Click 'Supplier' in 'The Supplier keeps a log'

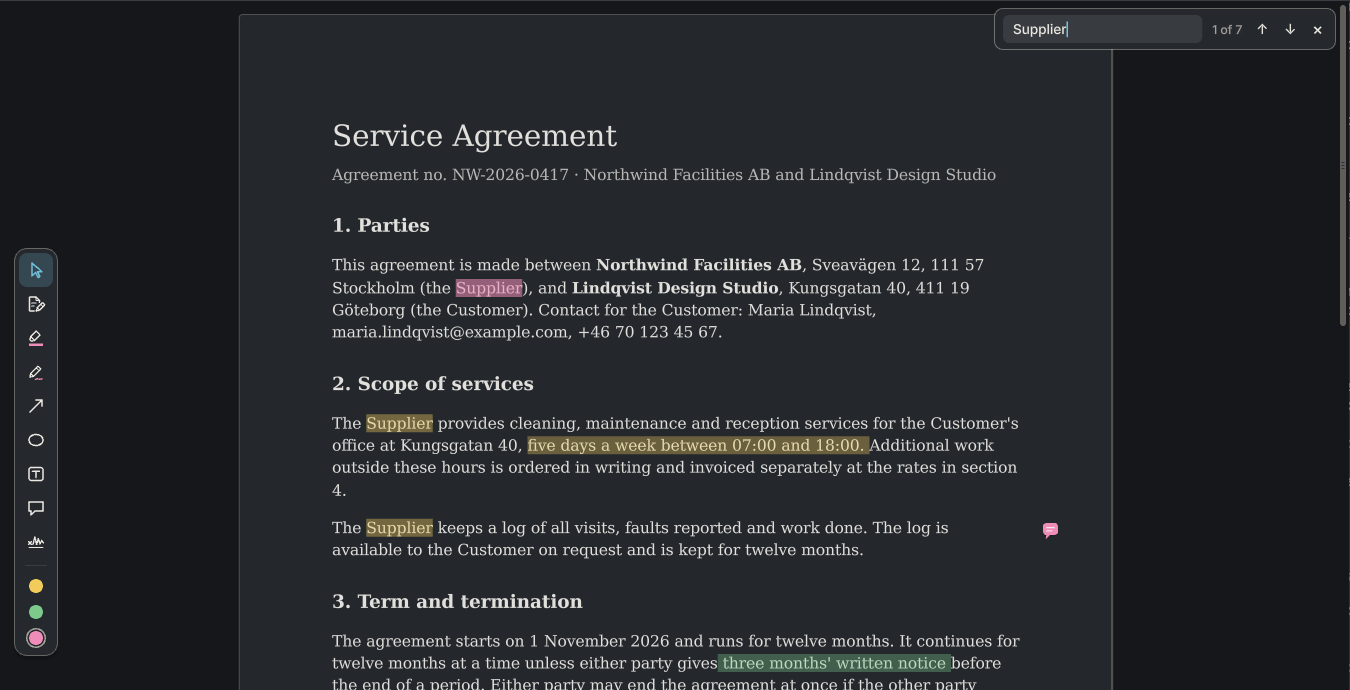399,528
